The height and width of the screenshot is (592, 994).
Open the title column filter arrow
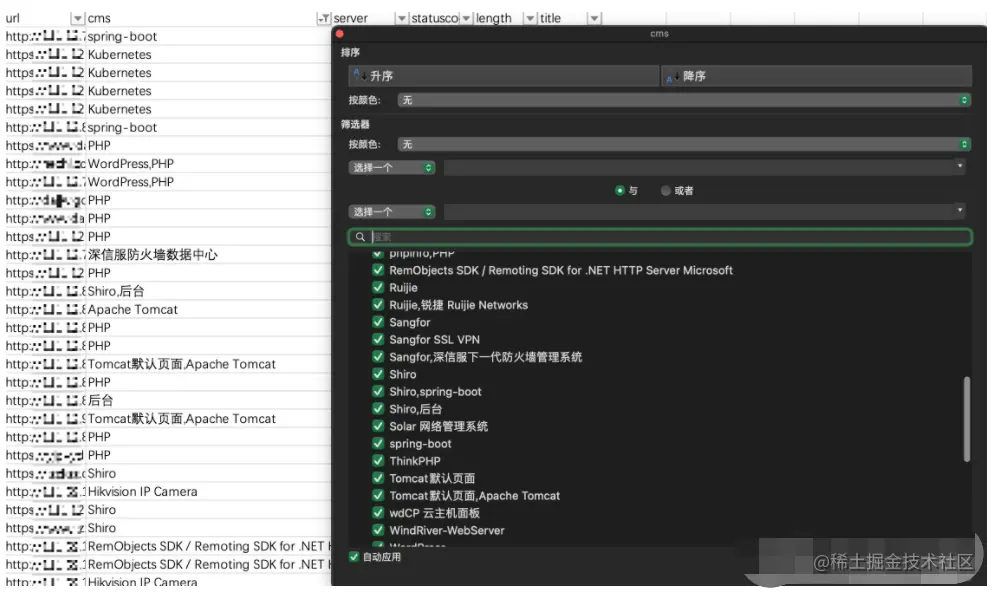point(595,18)
